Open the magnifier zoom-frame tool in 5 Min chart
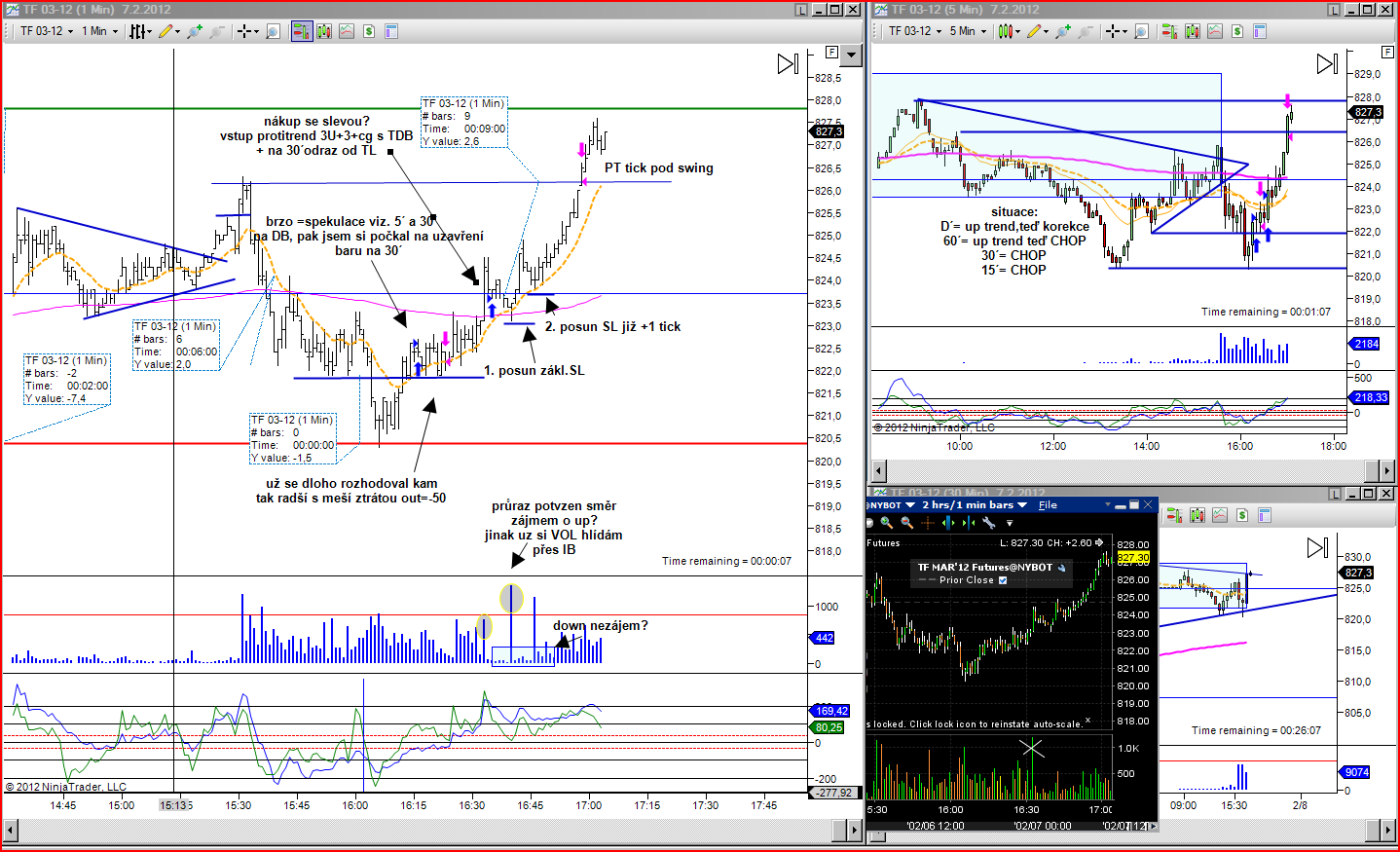1400x852 pixels. pos(1142,31)
